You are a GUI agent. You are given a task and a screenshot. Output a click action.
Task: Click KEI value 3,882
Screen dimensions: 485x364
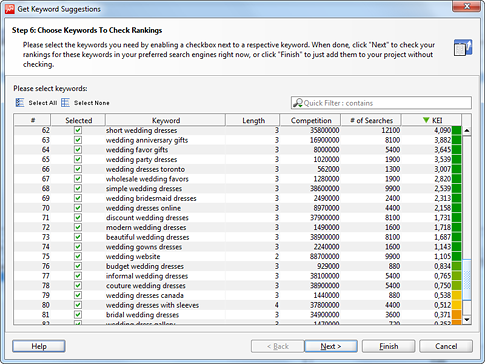(442, 140)
